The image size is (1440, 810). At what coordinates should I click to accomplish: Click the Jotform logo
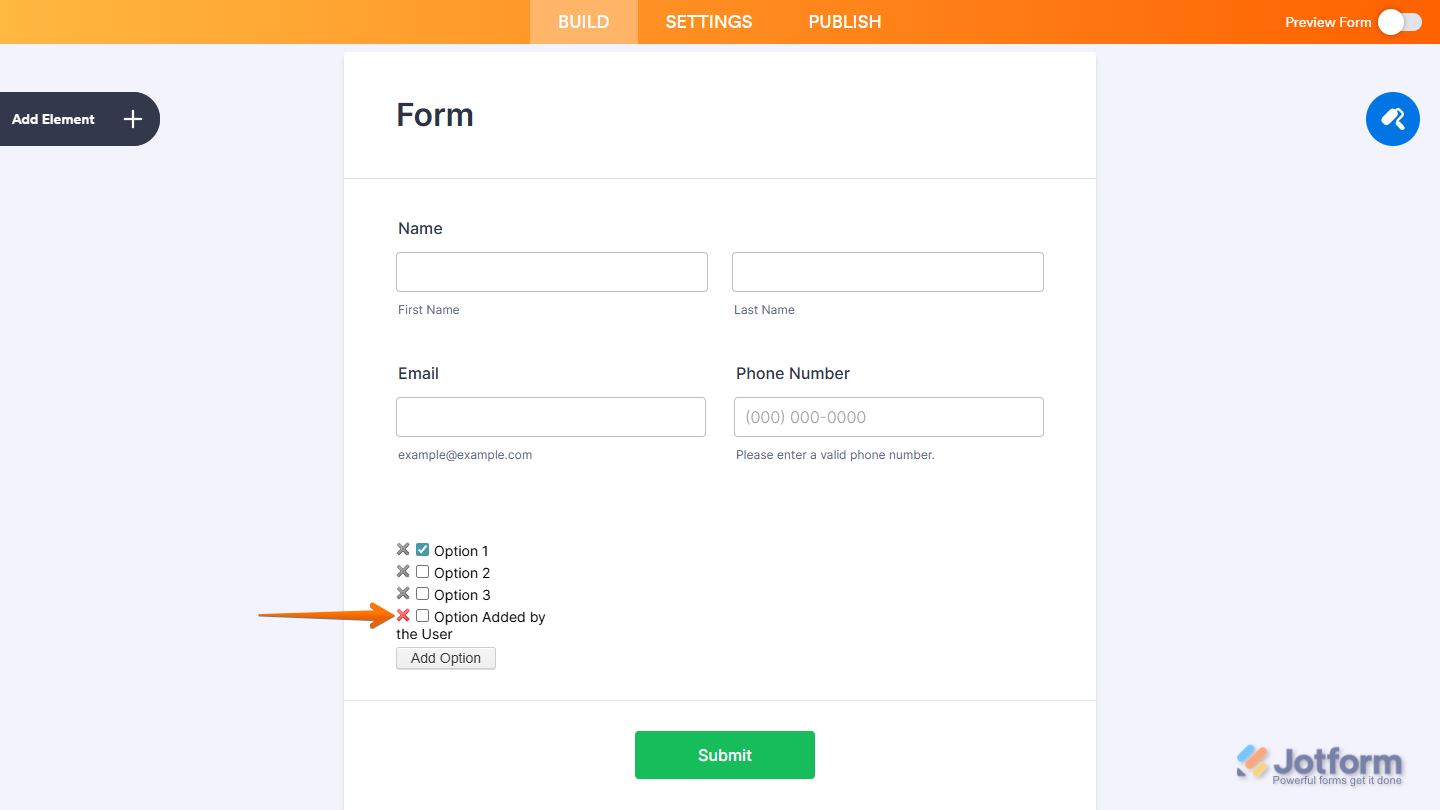click(x=1322, y=762)
